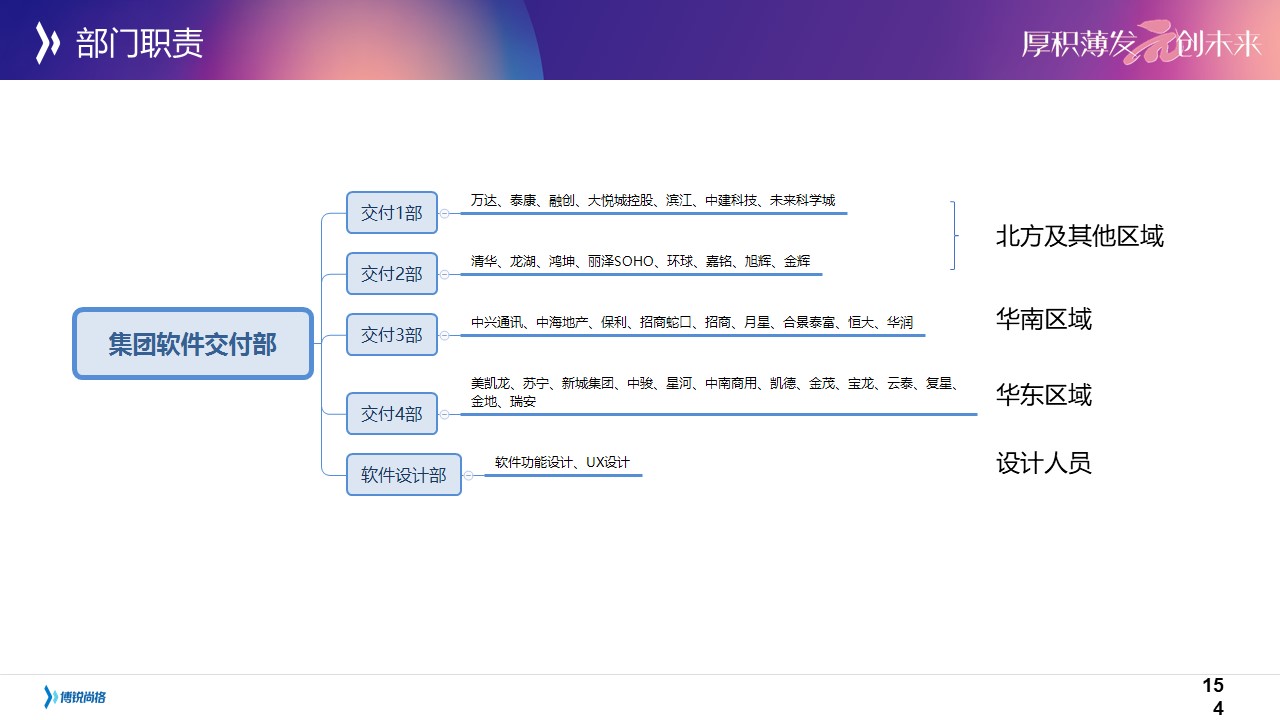The image size is (1280, 720).
Task: Select the 交付1部 node
Action: click(x=392, y=213)
